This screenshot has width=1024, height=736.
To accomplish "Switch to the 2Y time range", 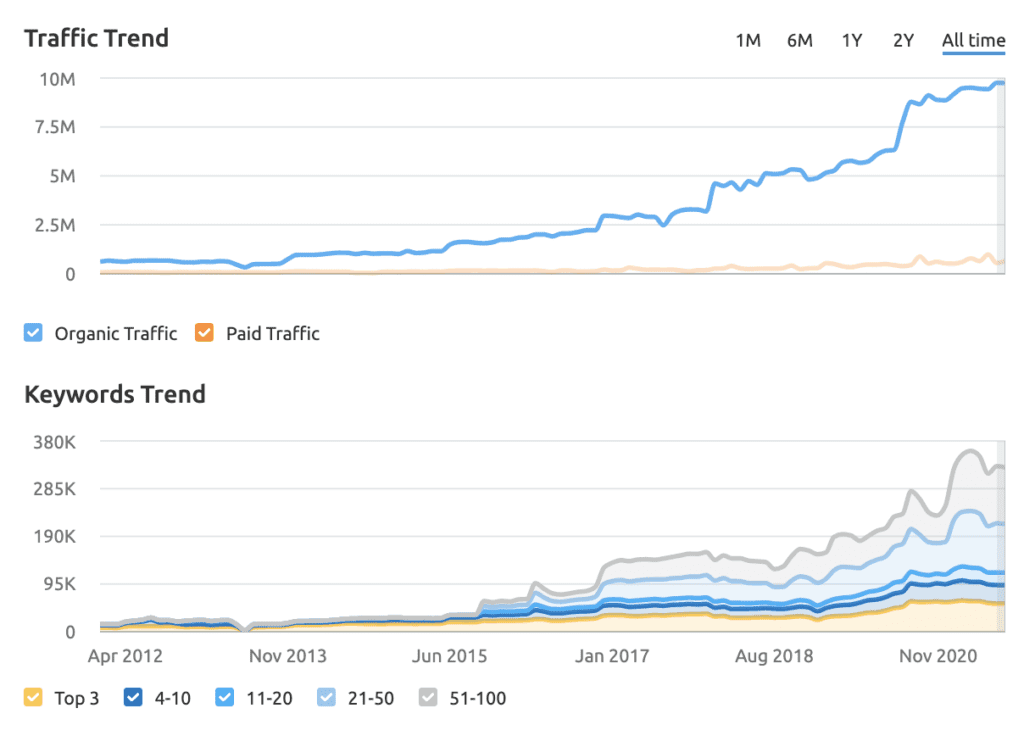I will pos(903,40).
